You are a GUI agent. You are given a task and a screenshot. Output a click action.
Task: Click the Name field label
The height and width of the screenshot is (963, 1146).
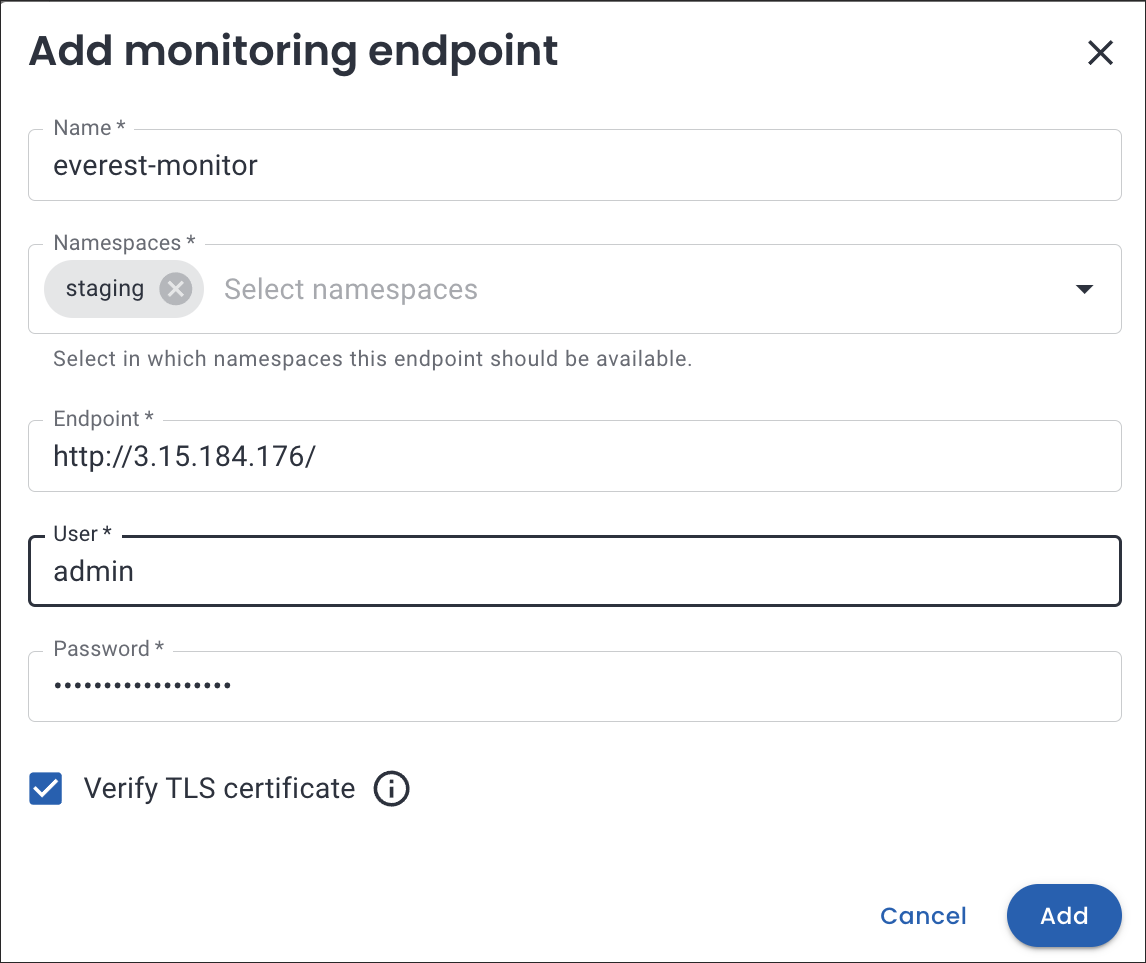coord(88,128)
